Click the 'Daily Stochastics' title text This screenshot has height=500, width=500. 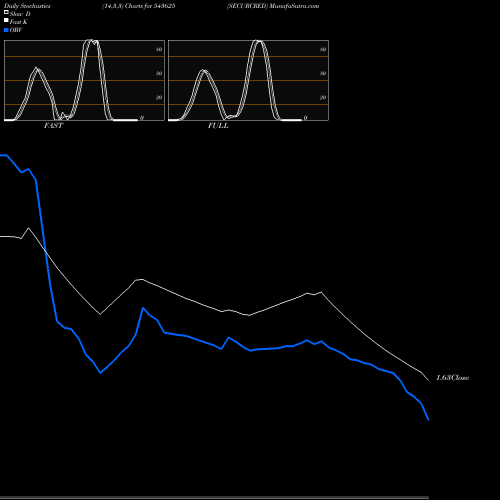27,6
